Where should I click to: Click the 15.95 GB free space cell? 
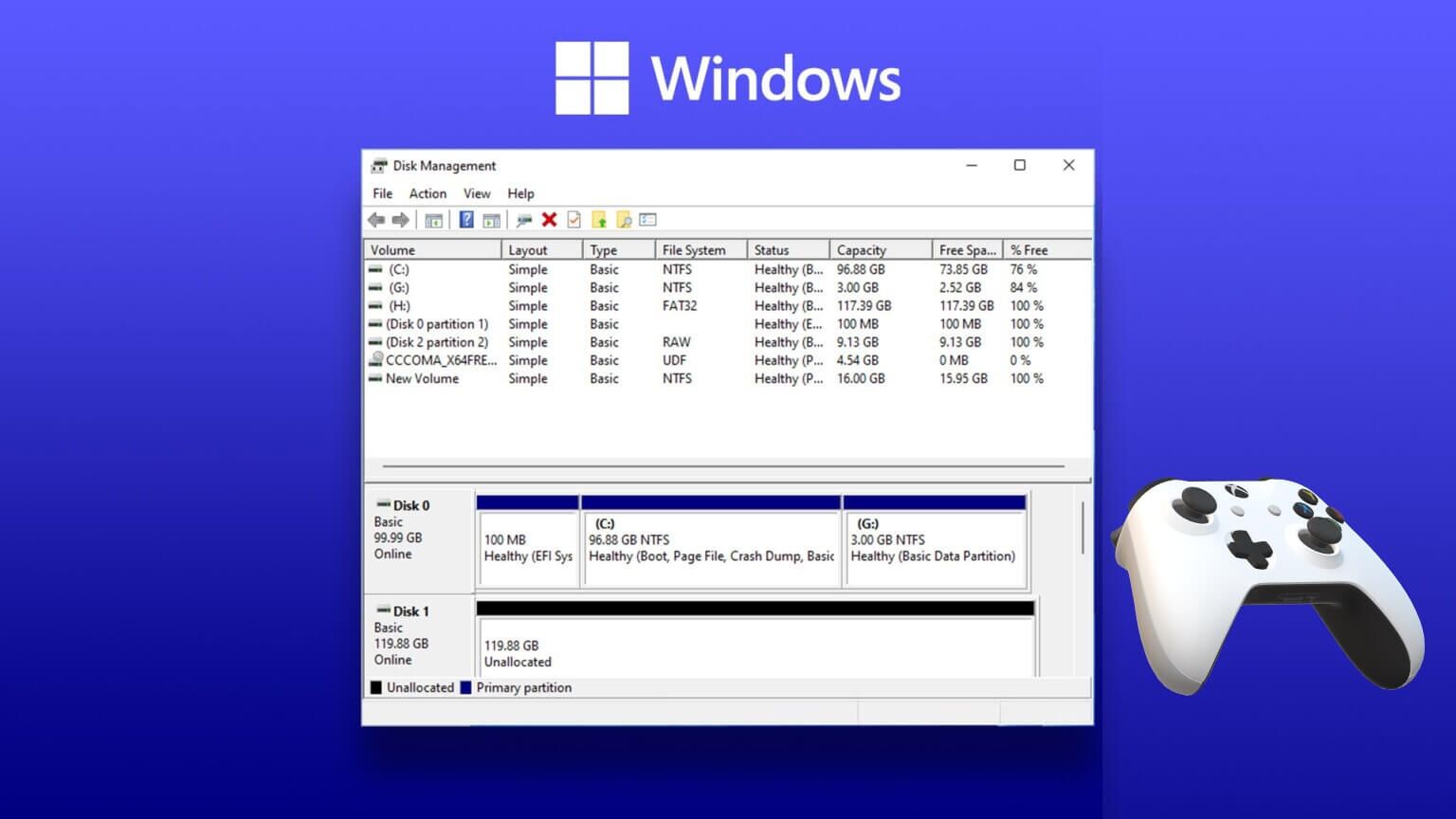tap(963, 378)
